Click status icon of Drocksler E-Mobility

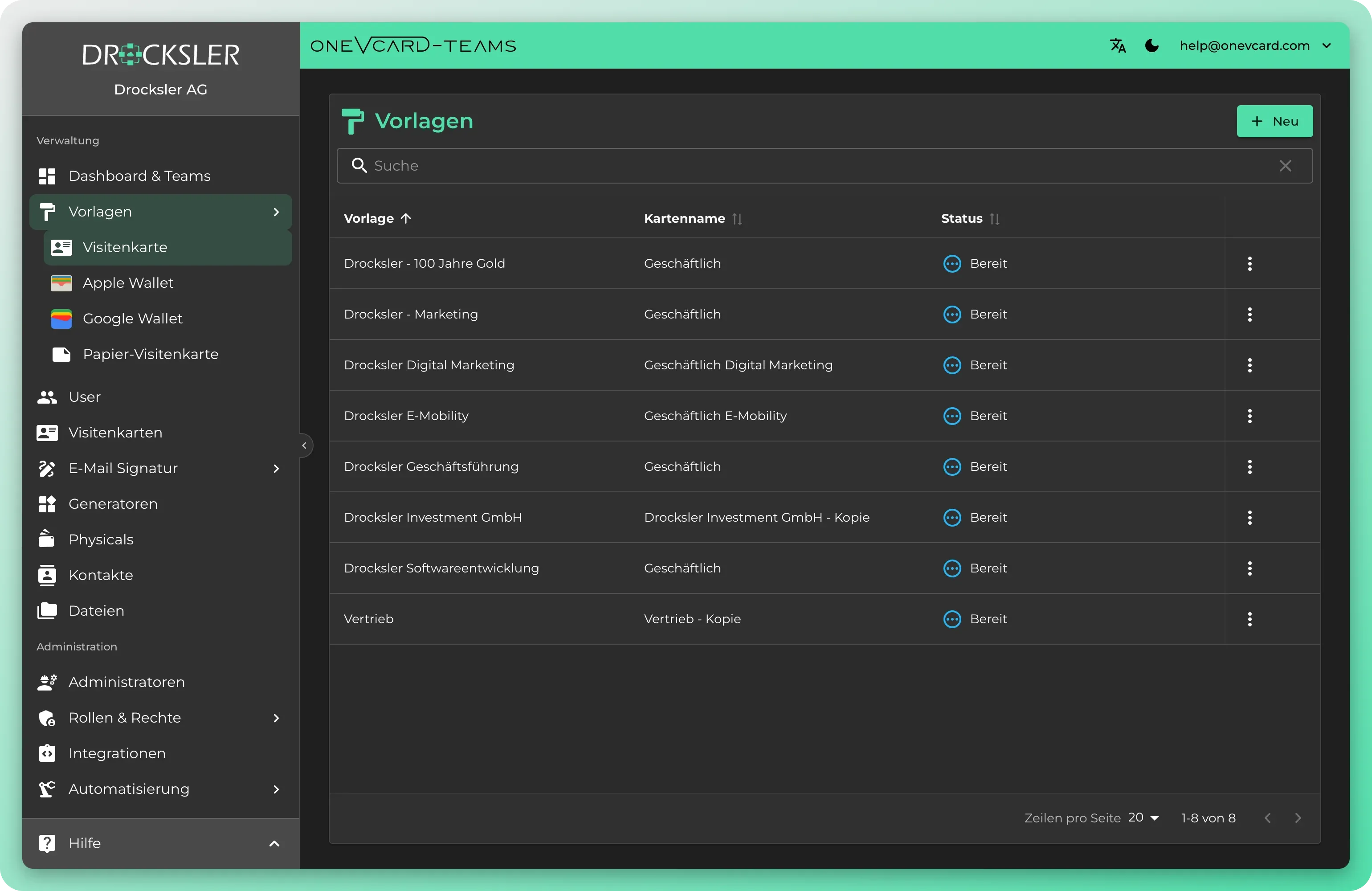point(952,416)
